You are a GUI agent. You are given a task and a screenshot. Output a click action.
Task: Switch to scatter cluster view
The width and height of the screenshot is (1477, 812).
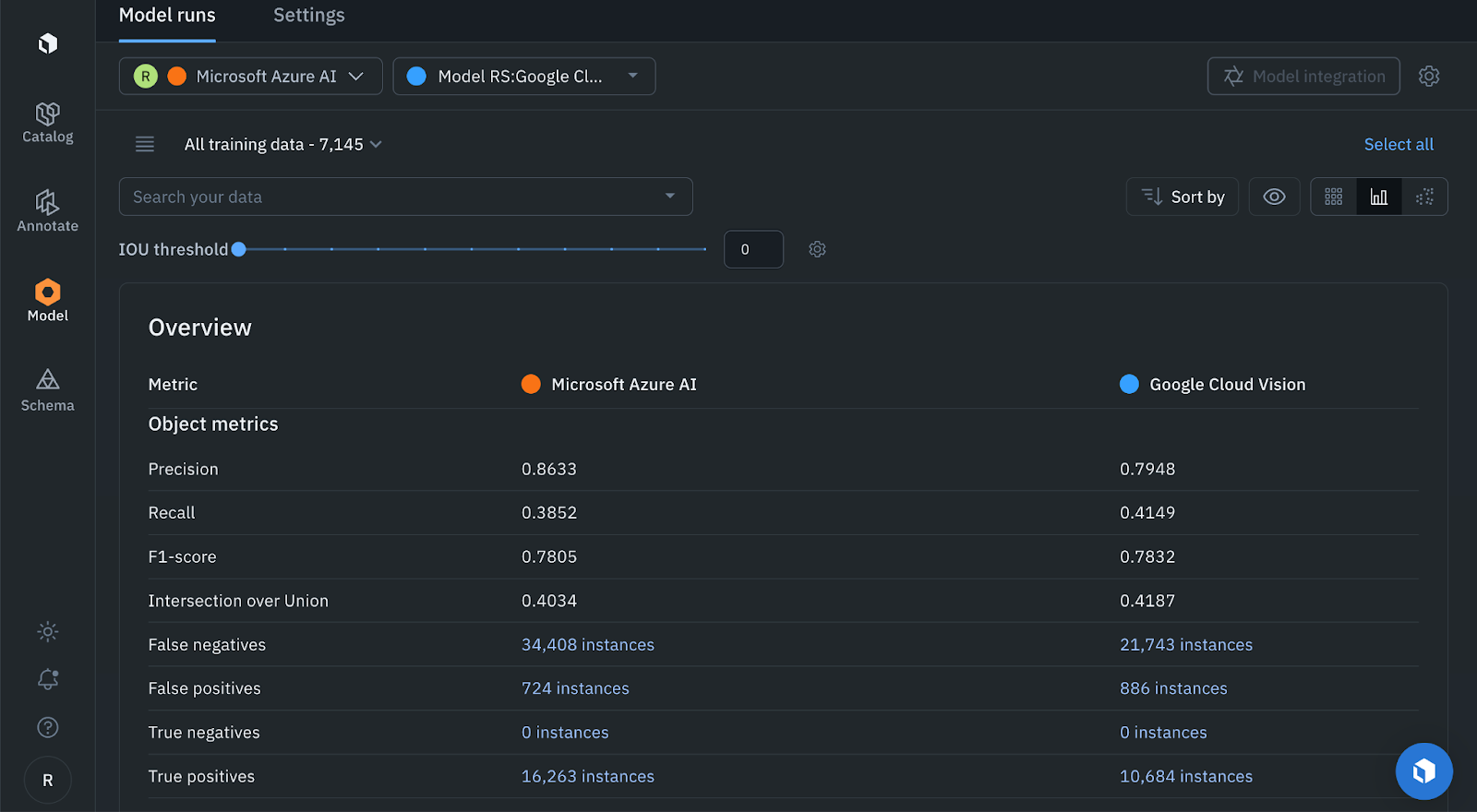[1424, 197]
